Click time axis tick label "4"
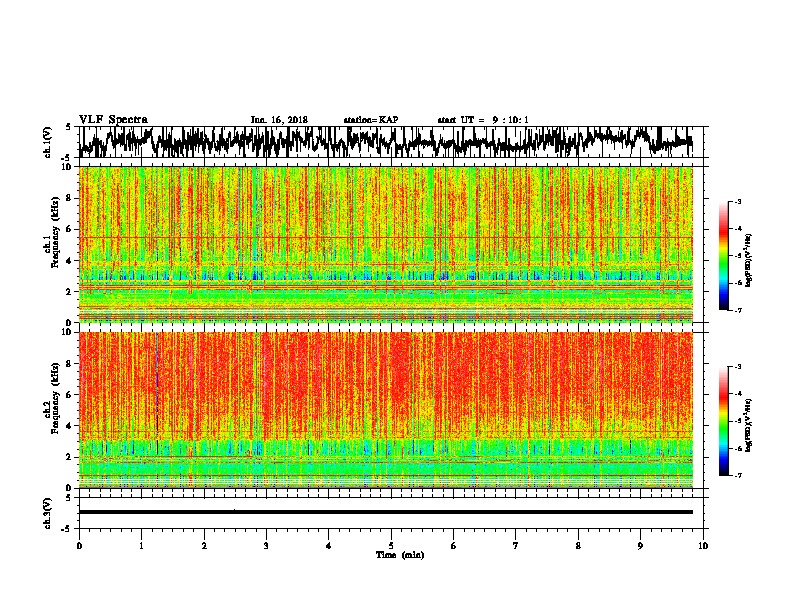The image size is (792, 612). (329, 546)
